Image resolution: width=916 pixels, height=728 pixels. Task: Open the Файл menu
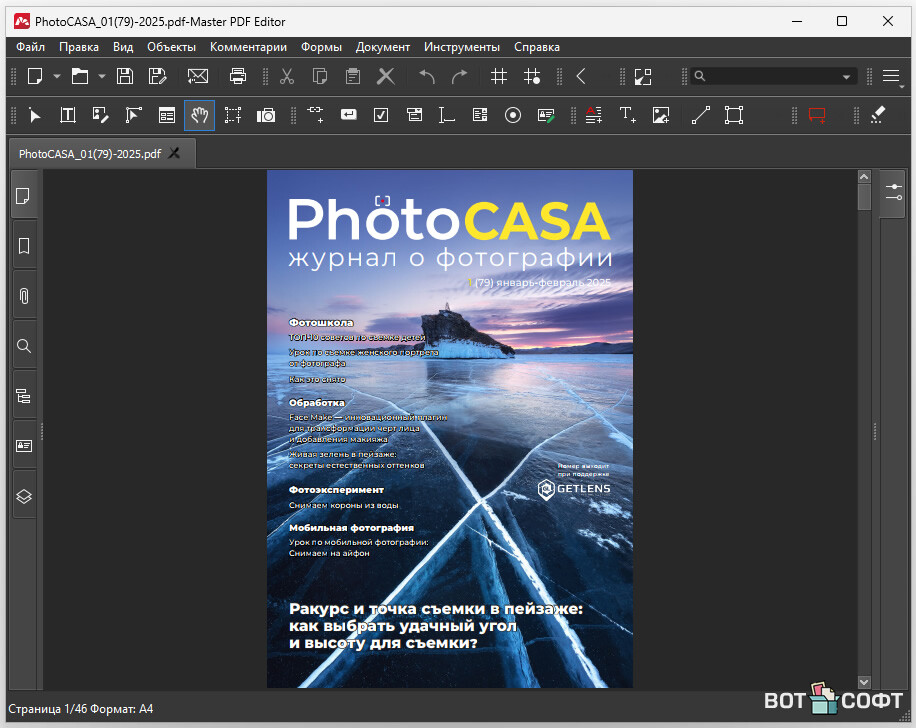(x=30, y=47)
